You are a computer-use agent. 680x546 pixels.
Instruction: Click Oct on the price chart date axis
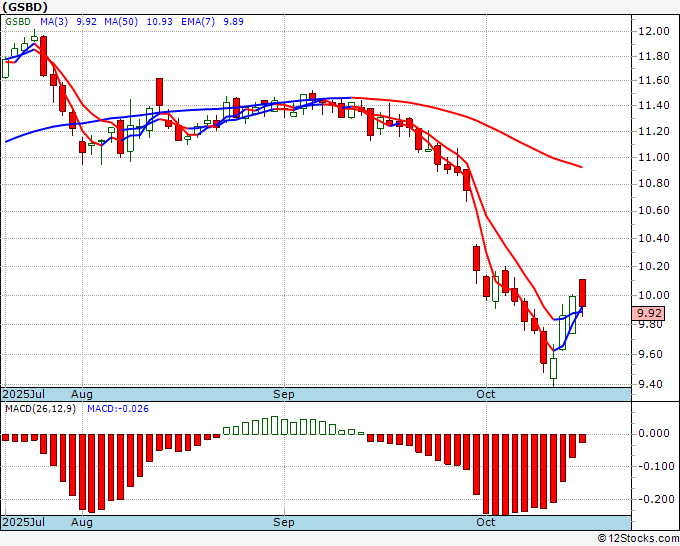485,394
